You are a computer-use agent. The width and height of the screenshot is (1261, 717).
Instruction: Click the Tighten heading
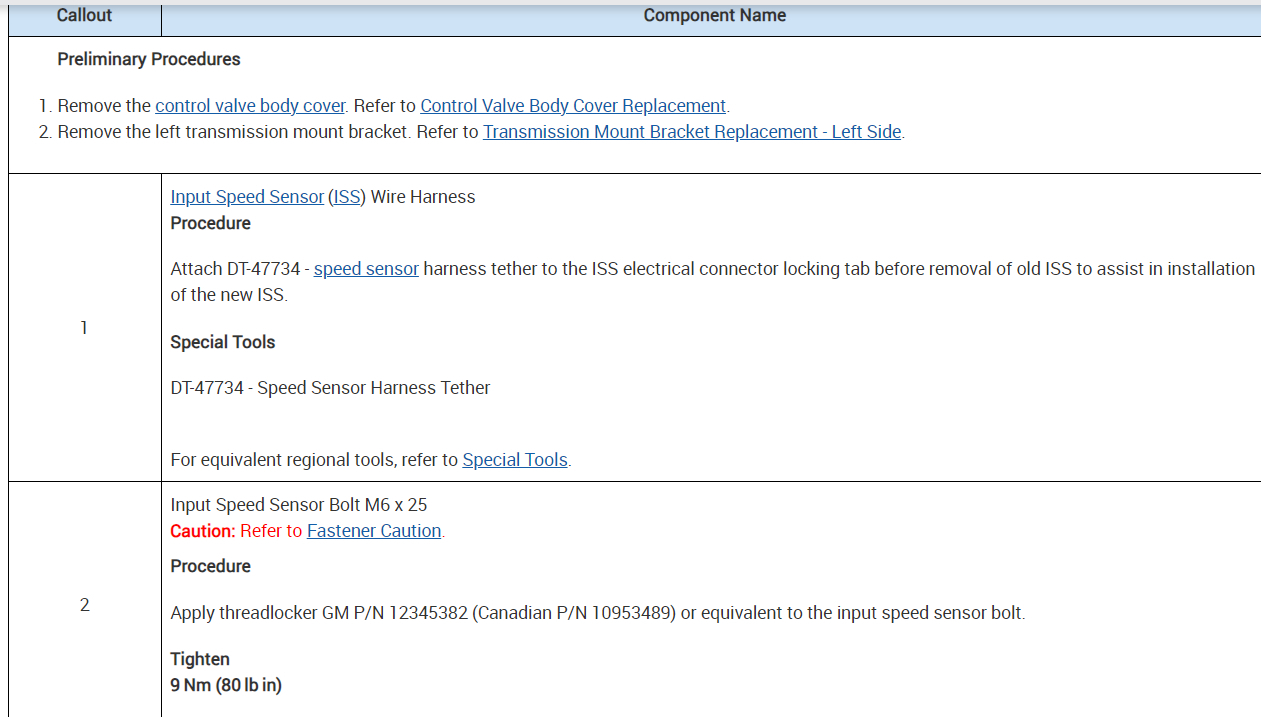tap(200, 659)
